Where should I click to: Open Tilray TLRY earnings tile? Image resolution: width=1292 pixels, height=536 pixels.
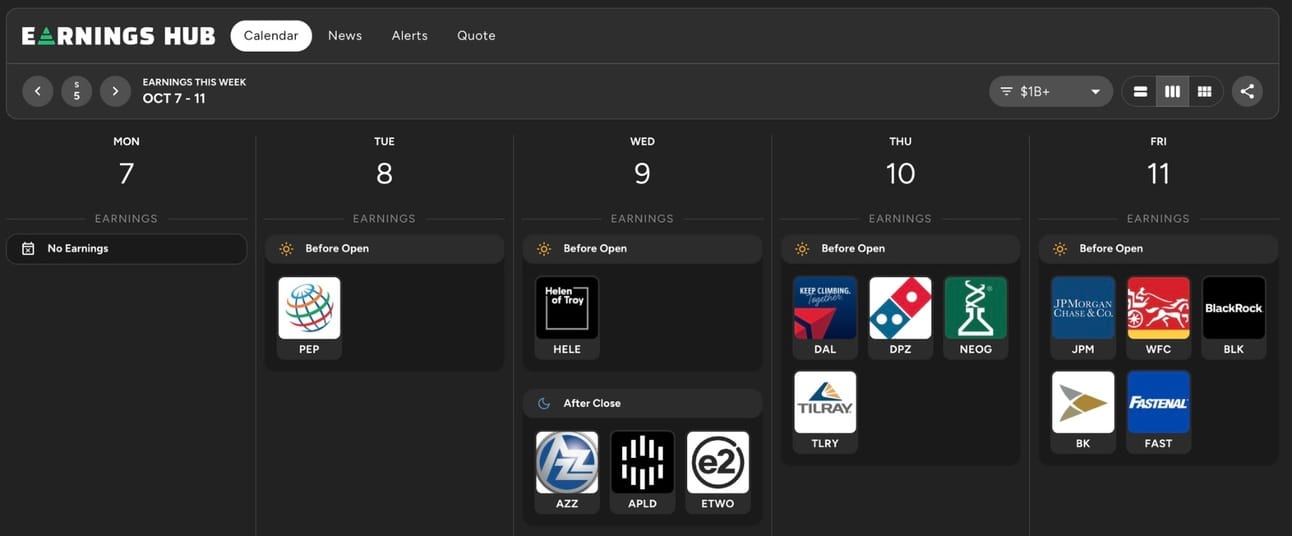click(825, 412)
